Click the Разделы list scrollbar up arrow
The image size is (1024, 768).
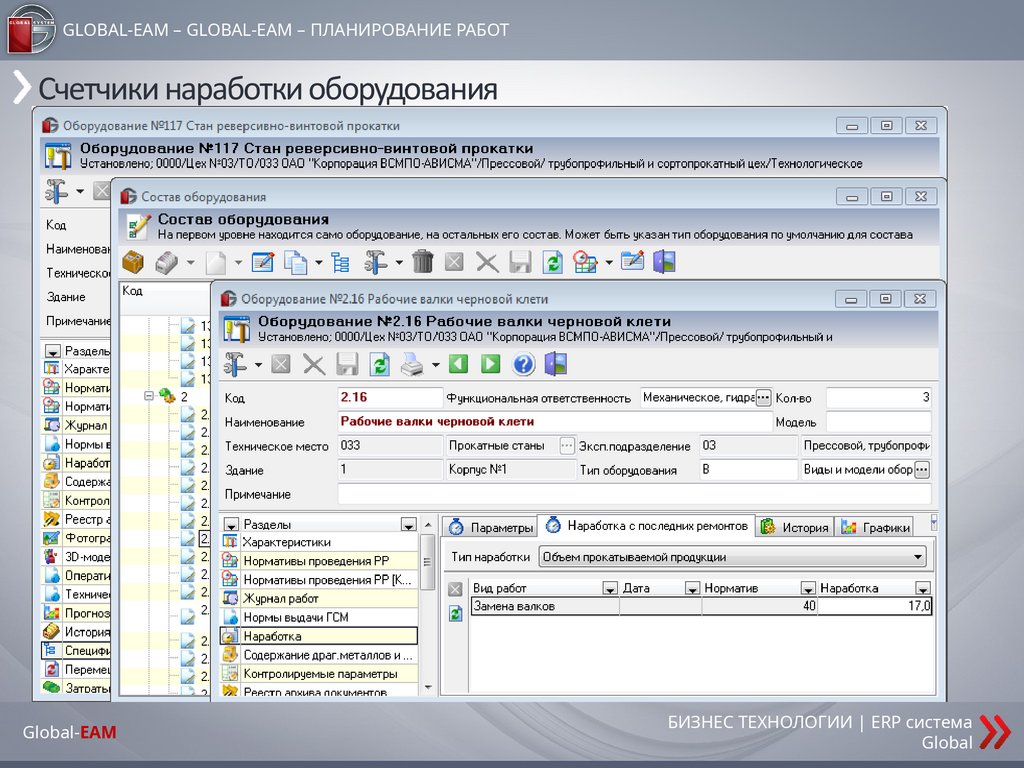click(x=428, y=525)
